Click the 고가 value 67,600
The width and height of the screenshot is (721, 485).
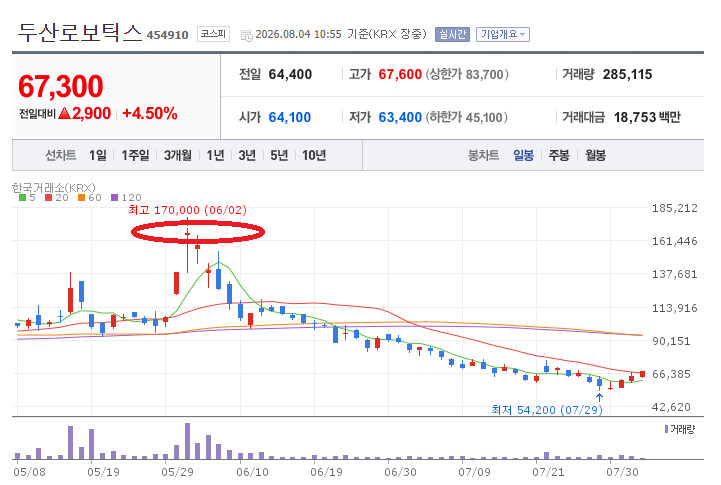click(x=400, y=74)
